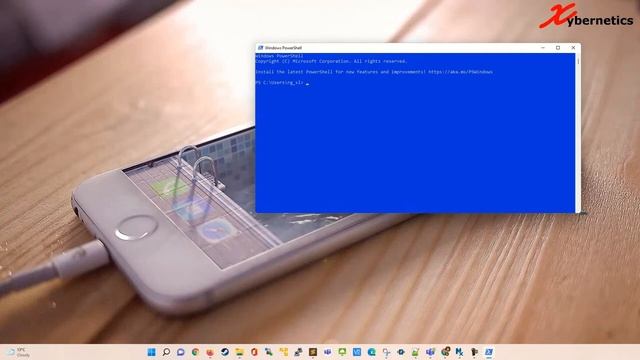Open the Windows Start menu
This screenshot has width=640, height=360.
coord(151,352)
